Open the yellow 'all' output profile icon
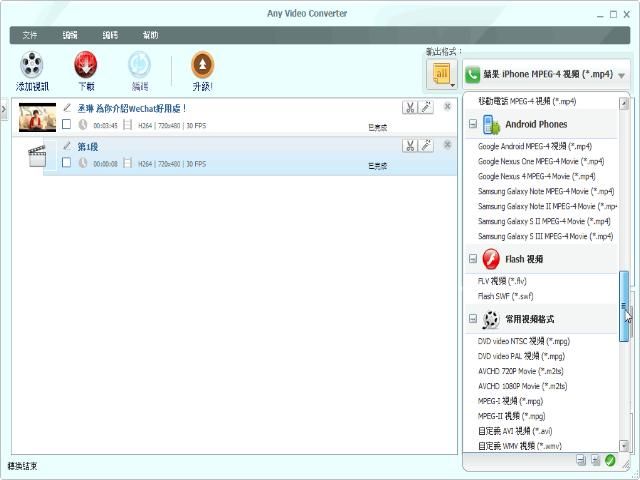Screen dimensions: 640x480 (x=440, y=75)
